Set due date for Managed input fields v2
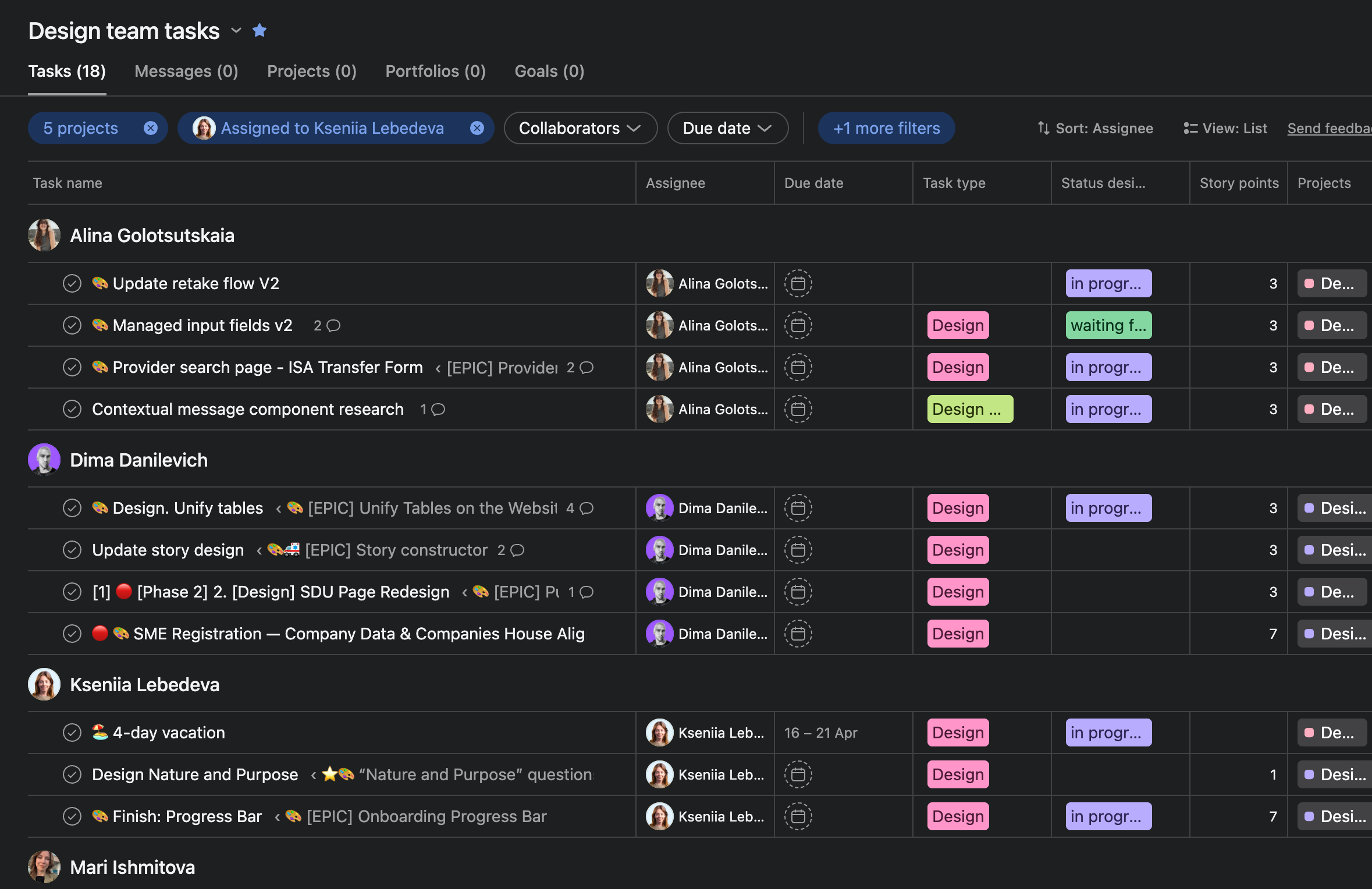This screenshot has width=1372, height=889. tap(798, 325)
